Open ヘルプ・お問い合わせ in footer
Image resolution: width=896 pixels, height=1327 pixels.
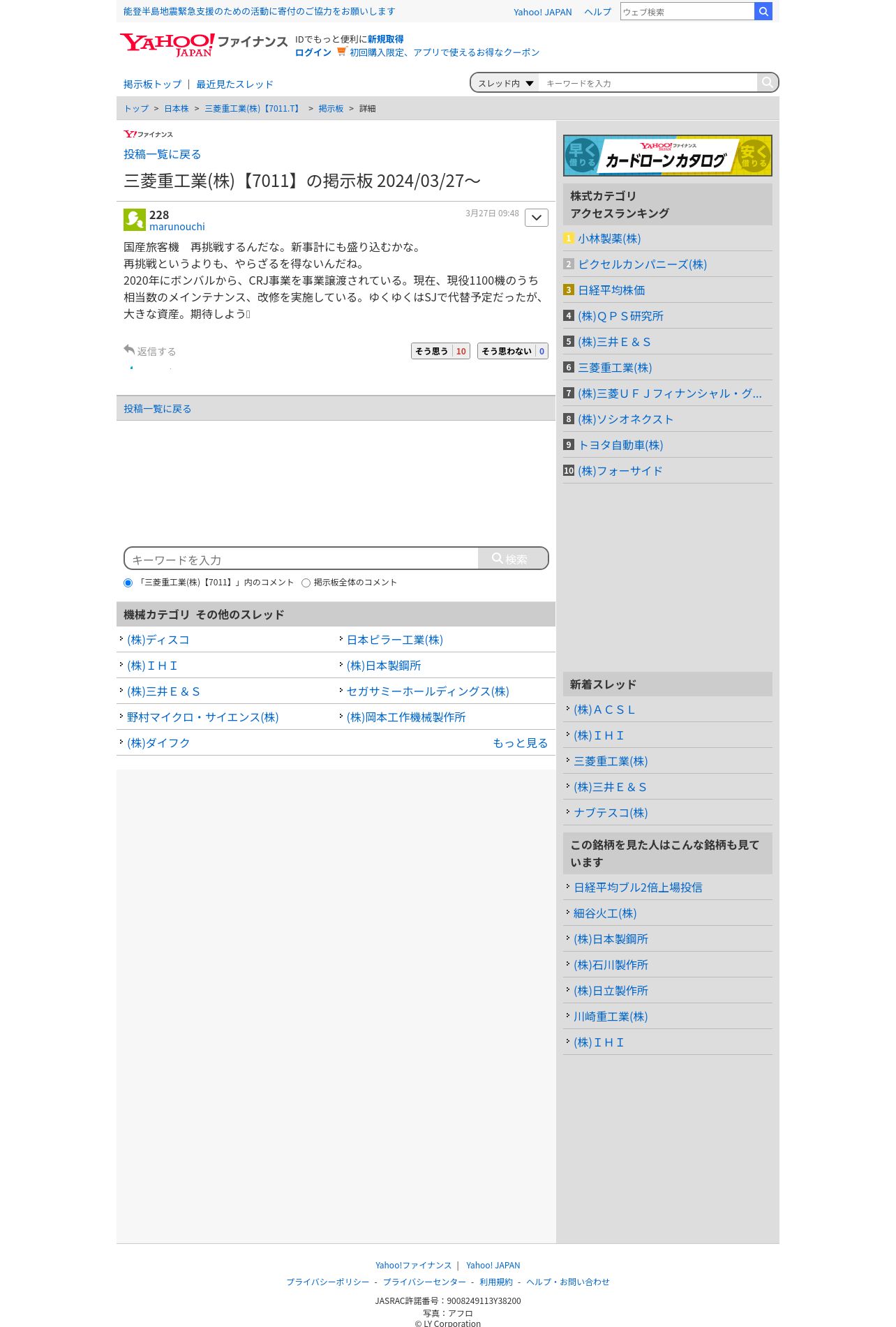[568, 1282]
